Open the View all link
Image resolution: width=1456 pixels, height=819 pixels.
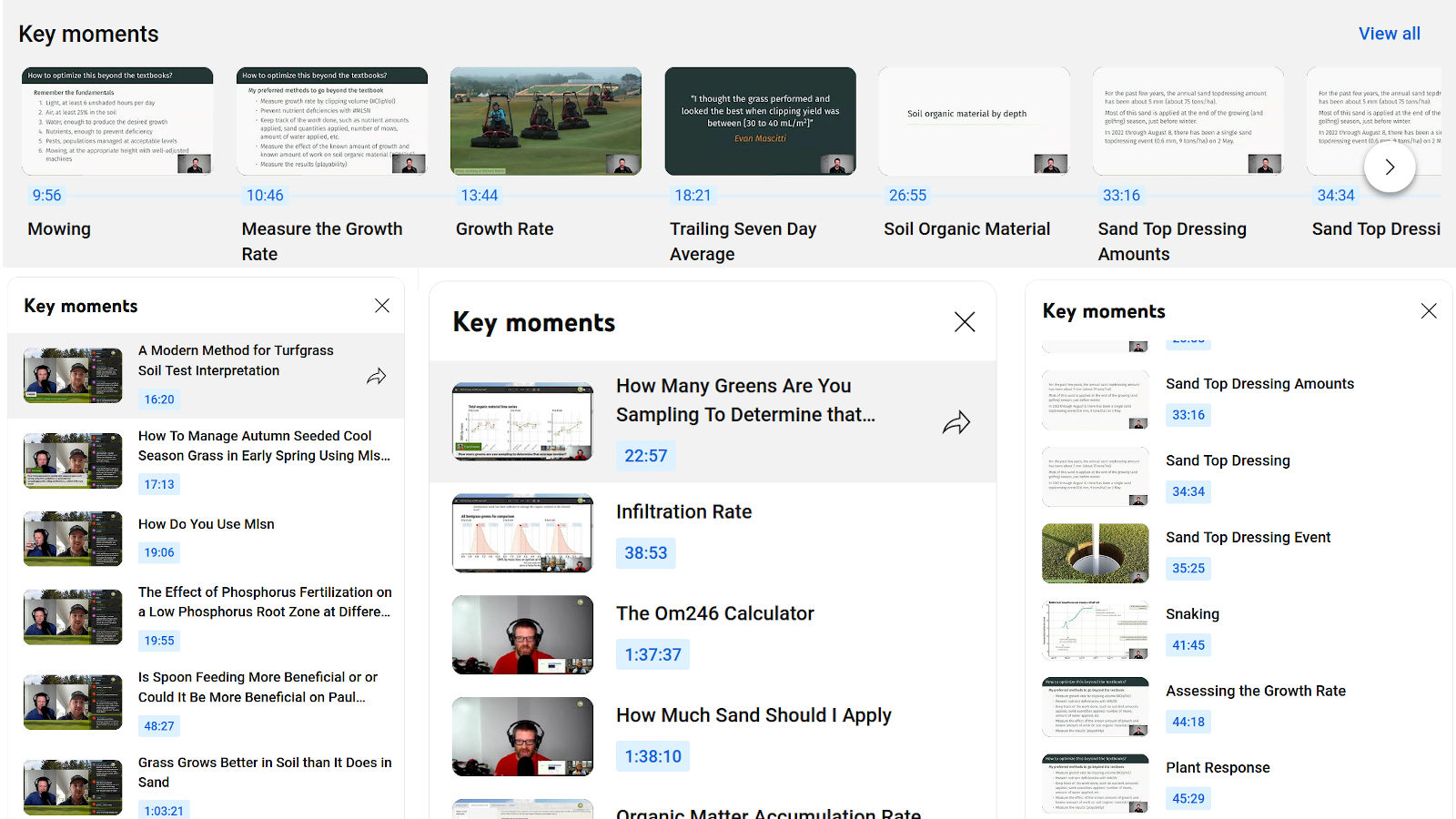1390,34
